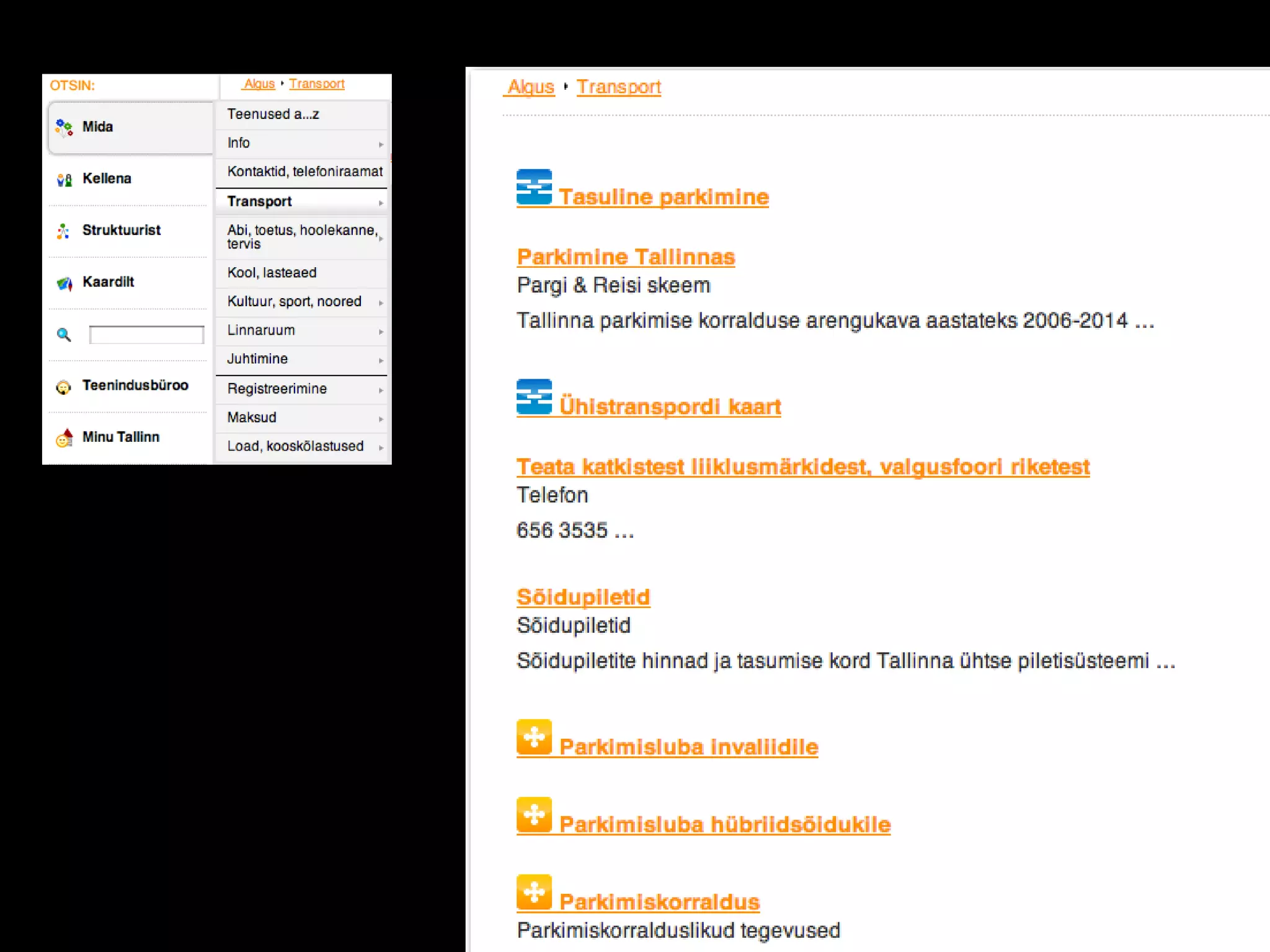
Task: Click the sidebar search text field
Action: [146, 335]
